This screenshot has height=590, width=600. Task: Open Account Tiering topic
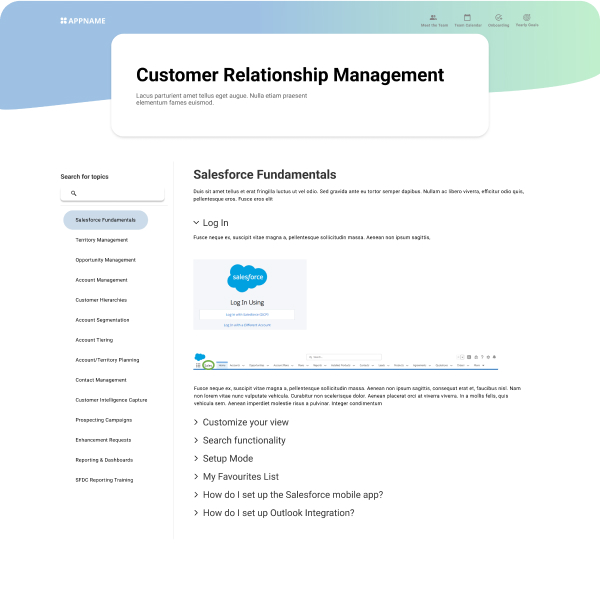click(94, 340)
